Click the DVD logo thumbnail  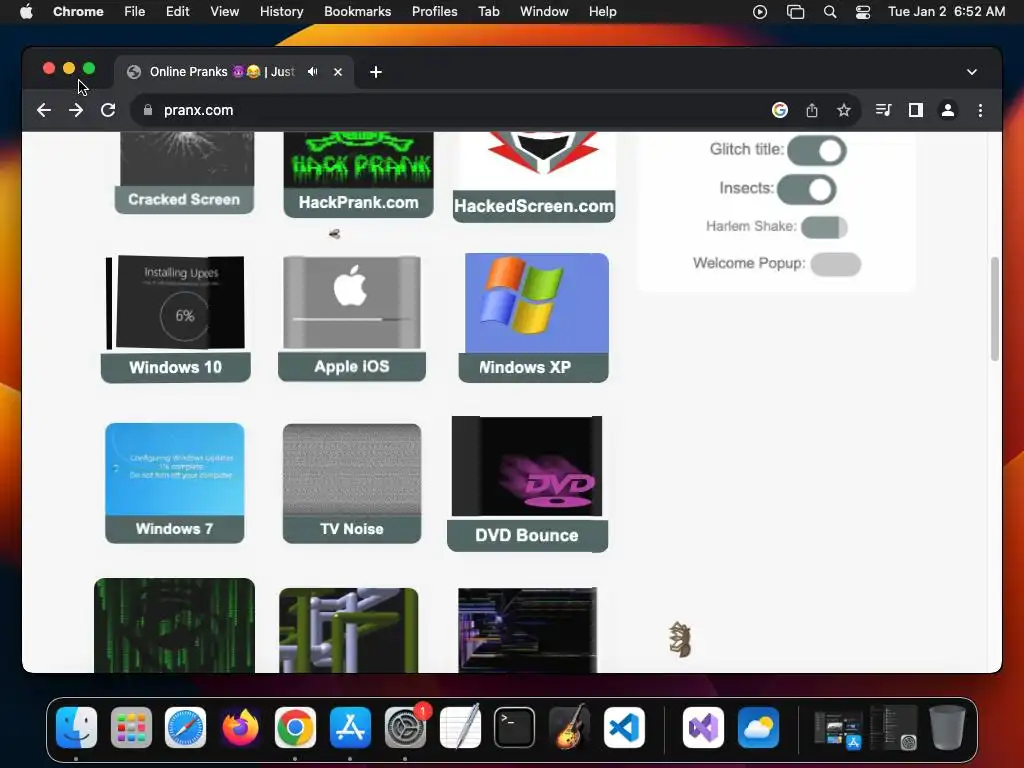527,466
